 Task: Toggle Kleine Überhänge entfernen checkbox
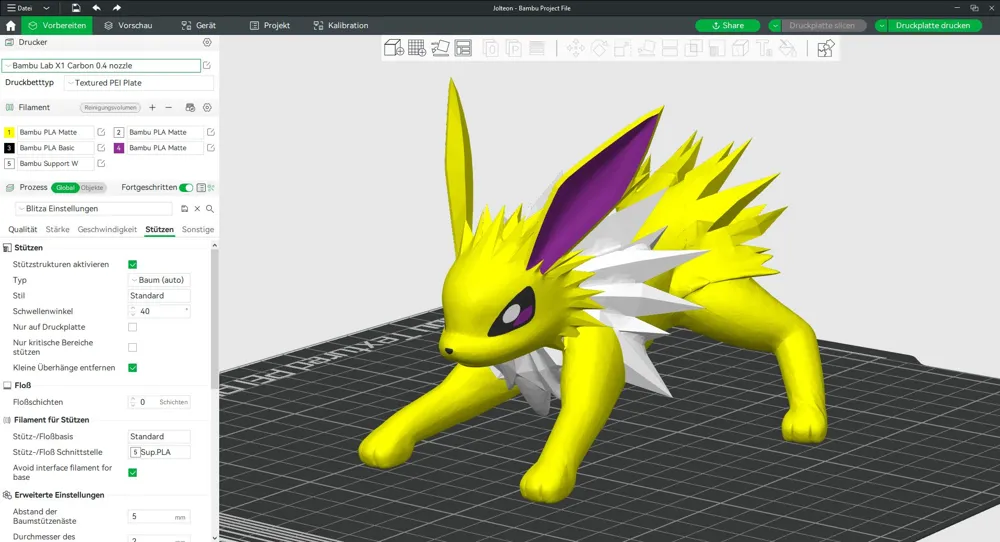[133, 368]
